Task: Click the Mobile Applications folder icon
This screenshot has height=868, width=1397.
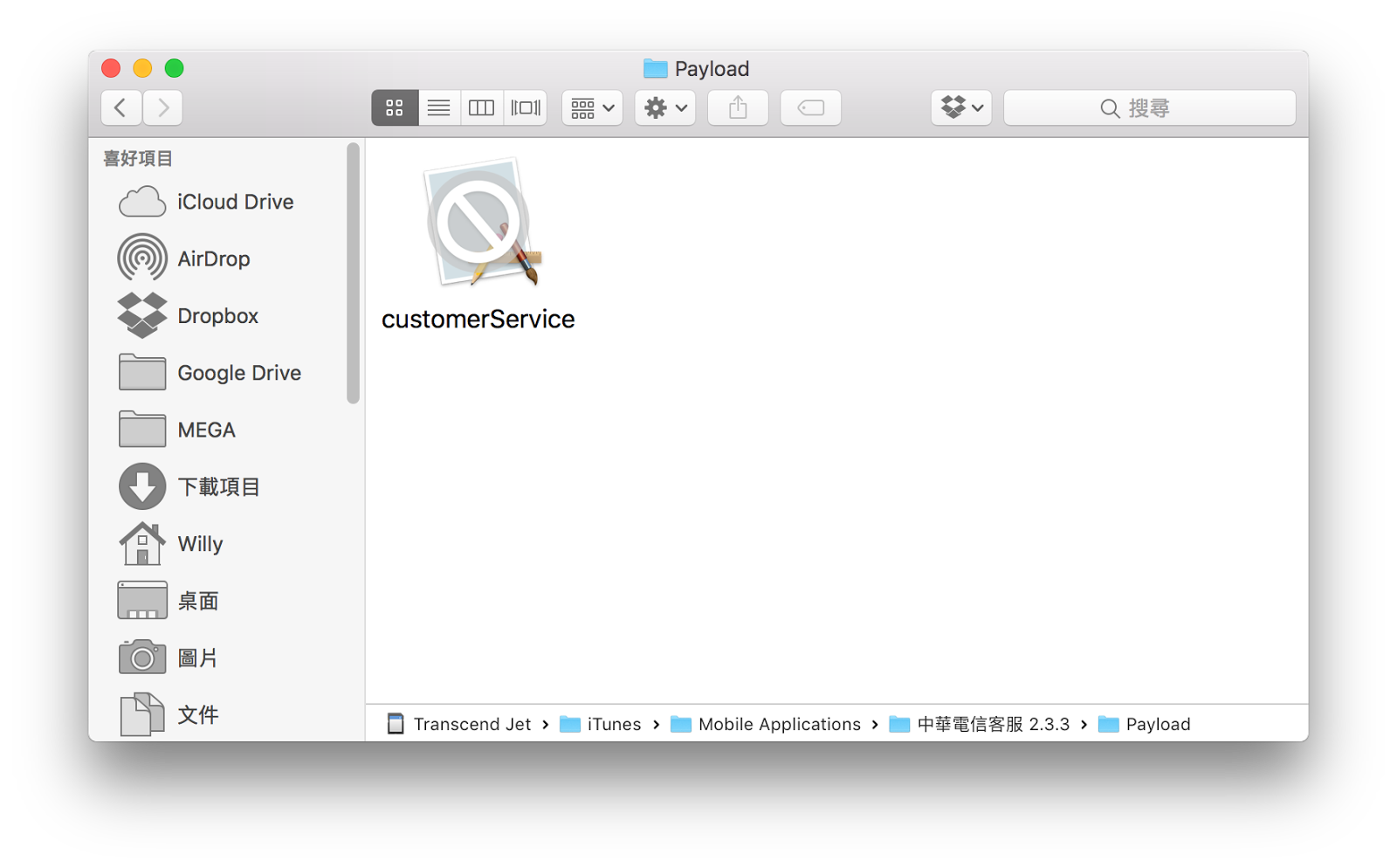Action: pyautogui.click(x=681, y=724)
